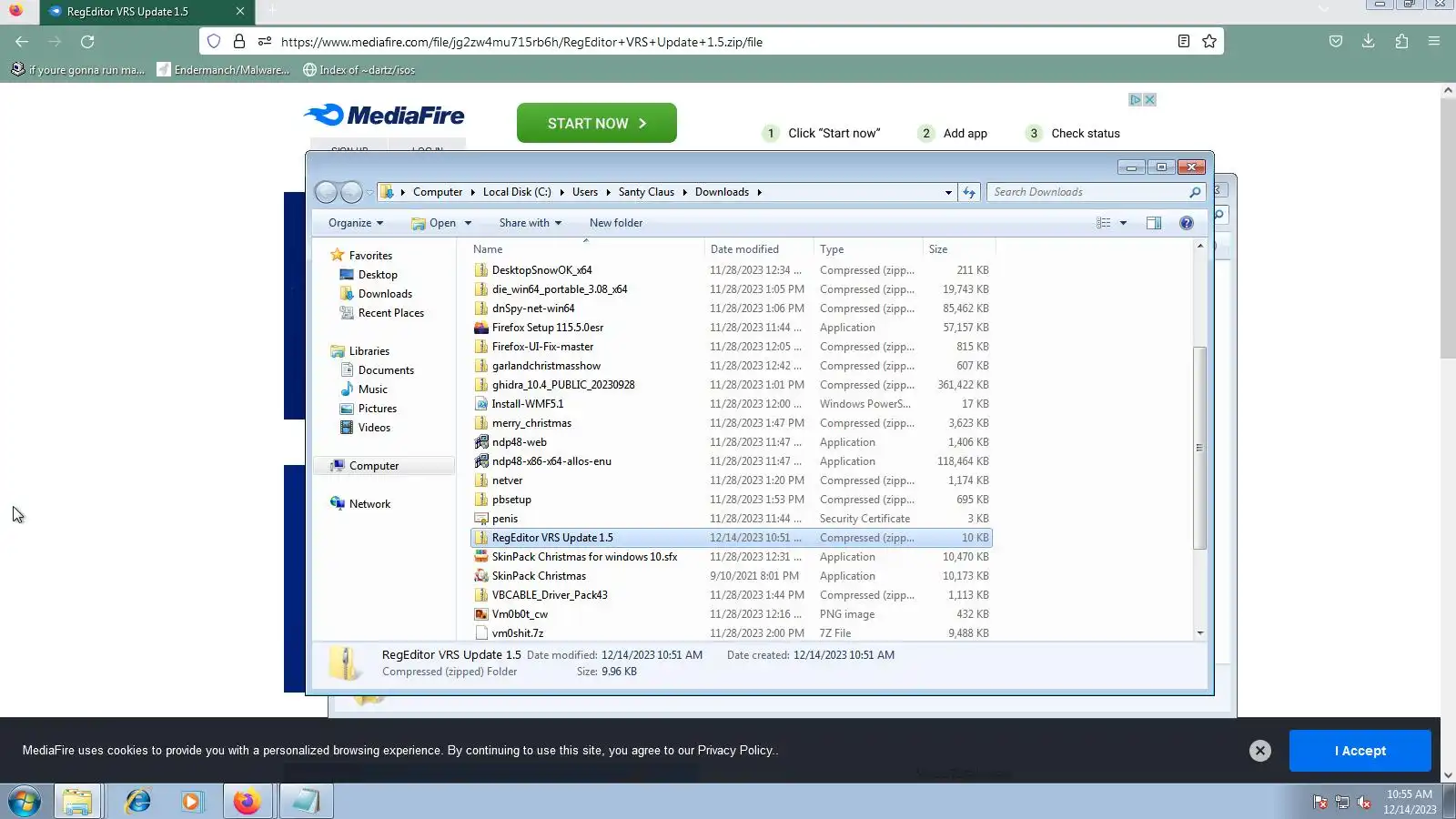Screen dimensions: 1456x819
Task: Reload the MediaFire page in Firefox
Action: [x=87, y=42]
